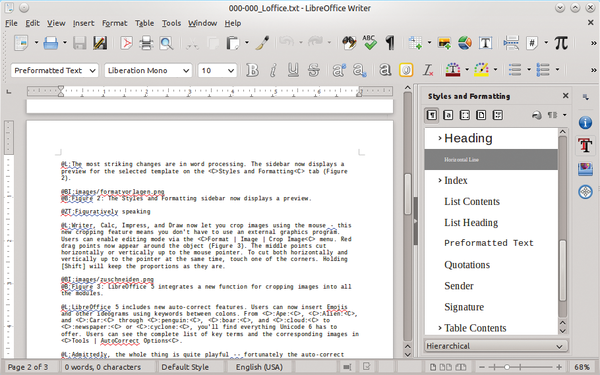Toggle strikethrough formatting
Image resolution: width=600 pixels, height=375 pixels.
314,70
